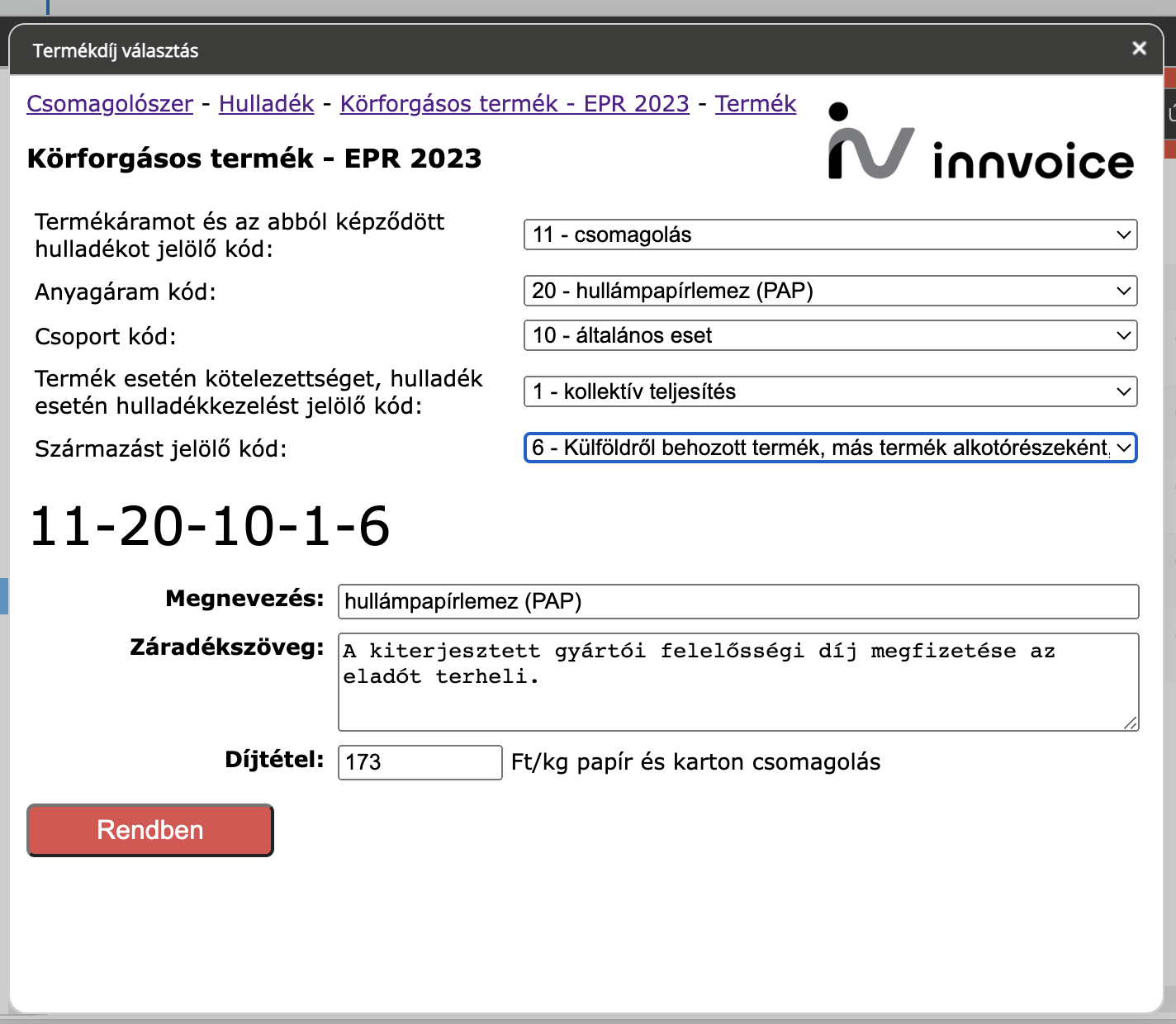Click the Díjtétel: label
The image size is (1176, 1024).
coord(275,760)
